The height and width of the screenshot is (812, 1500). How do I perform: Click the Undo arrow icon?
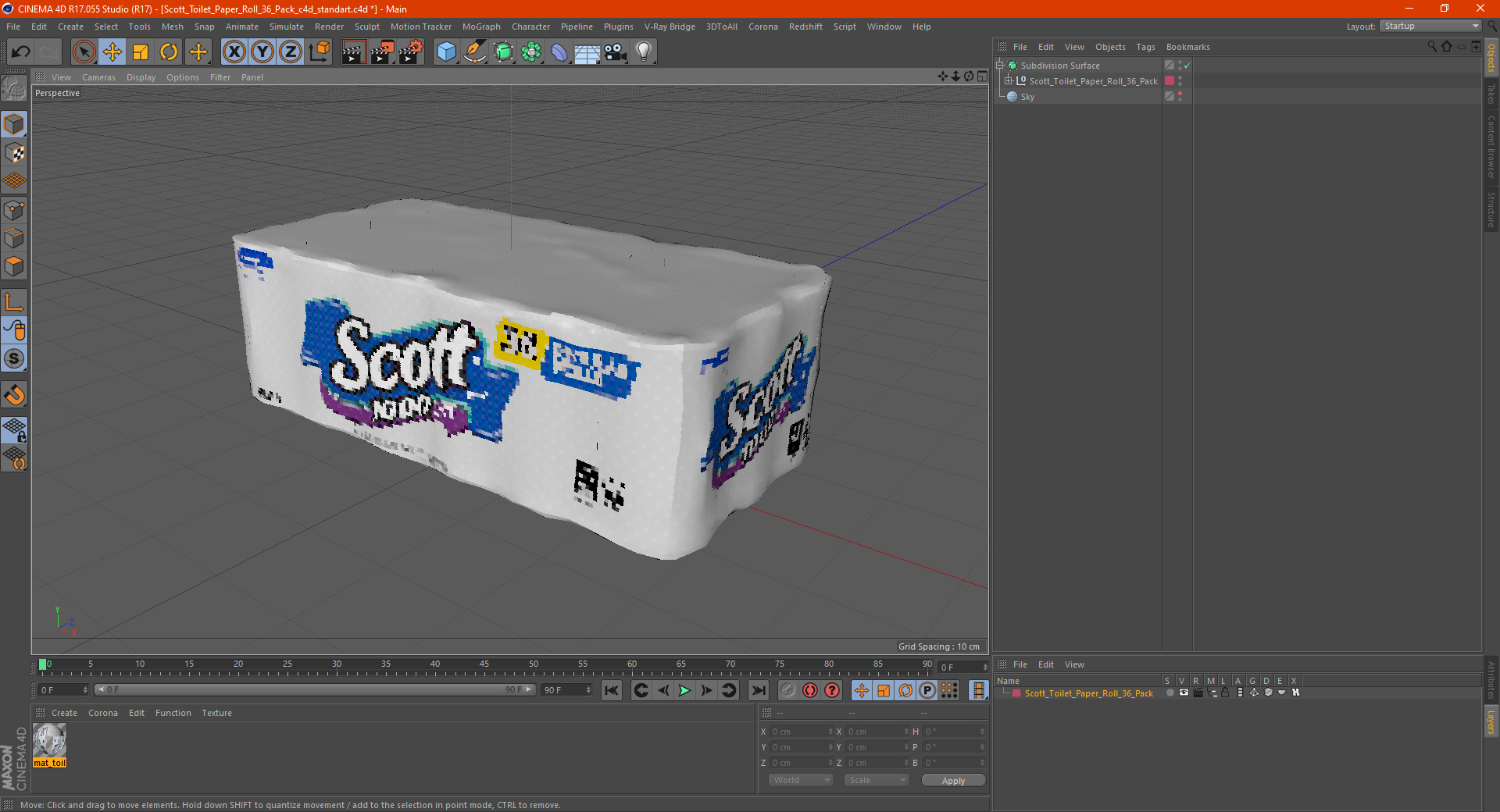point(21,52)
